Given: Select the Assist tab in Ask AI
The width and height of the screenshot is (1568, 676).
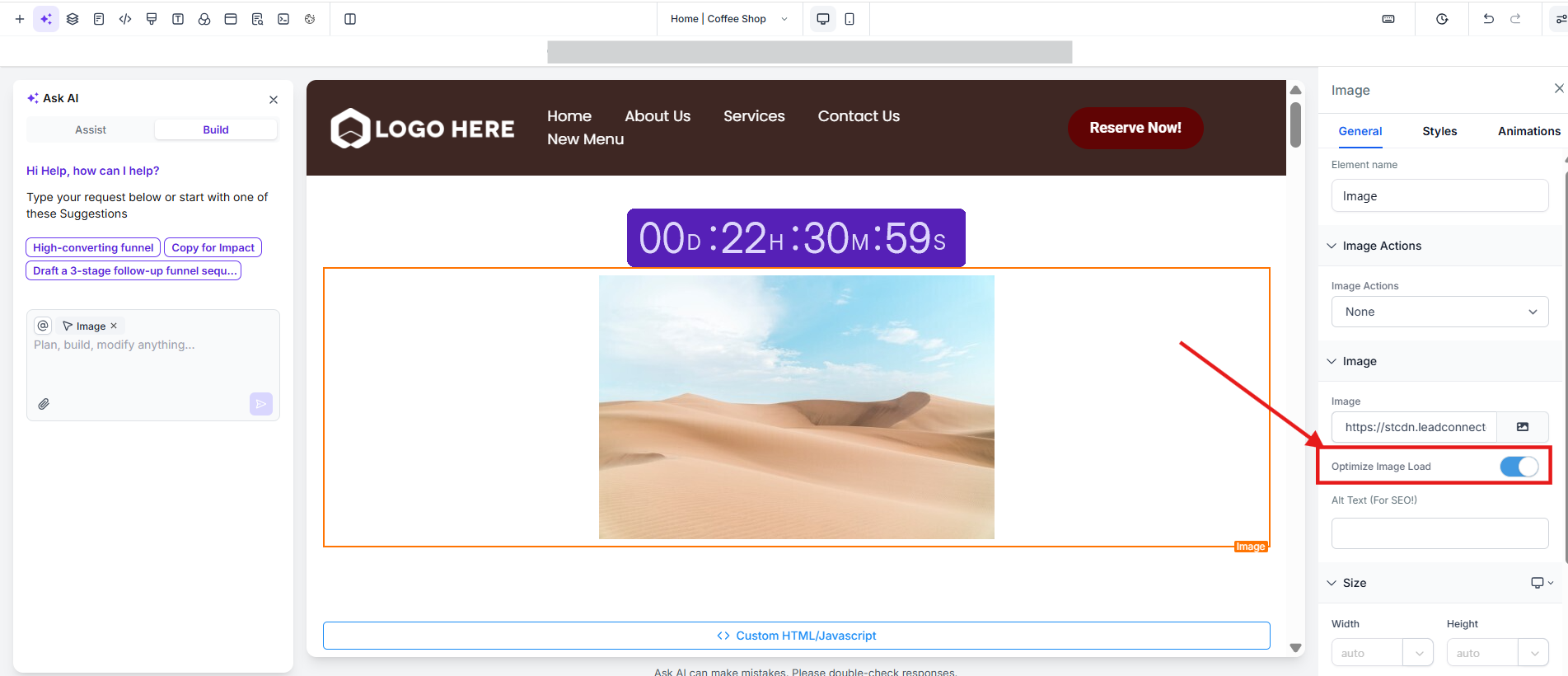Looking at the screenshot, I should pyautogui.click(x=91, y=129).
